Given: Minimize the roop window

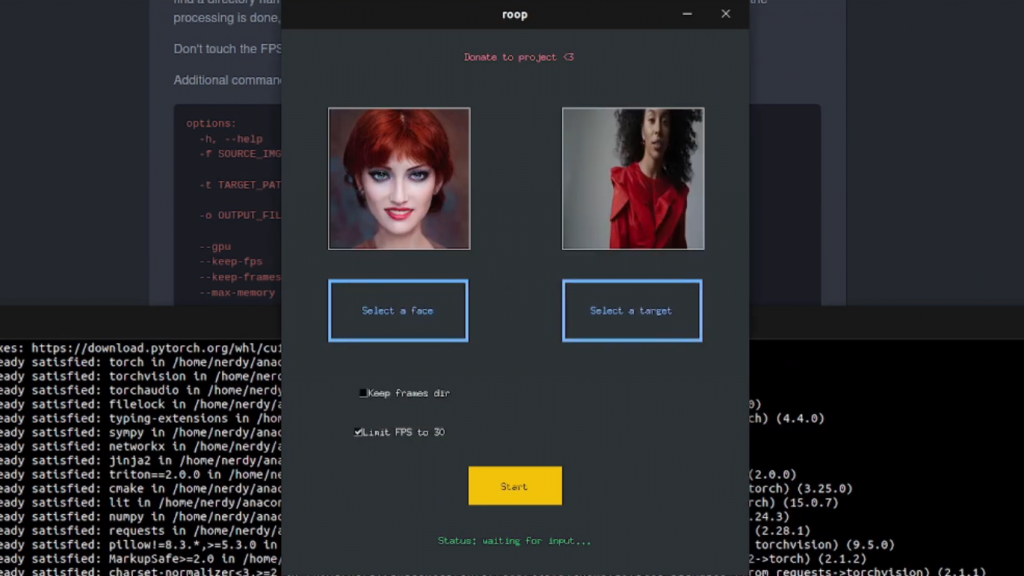Looking at the screenshot, I should [x=687, y=14].
